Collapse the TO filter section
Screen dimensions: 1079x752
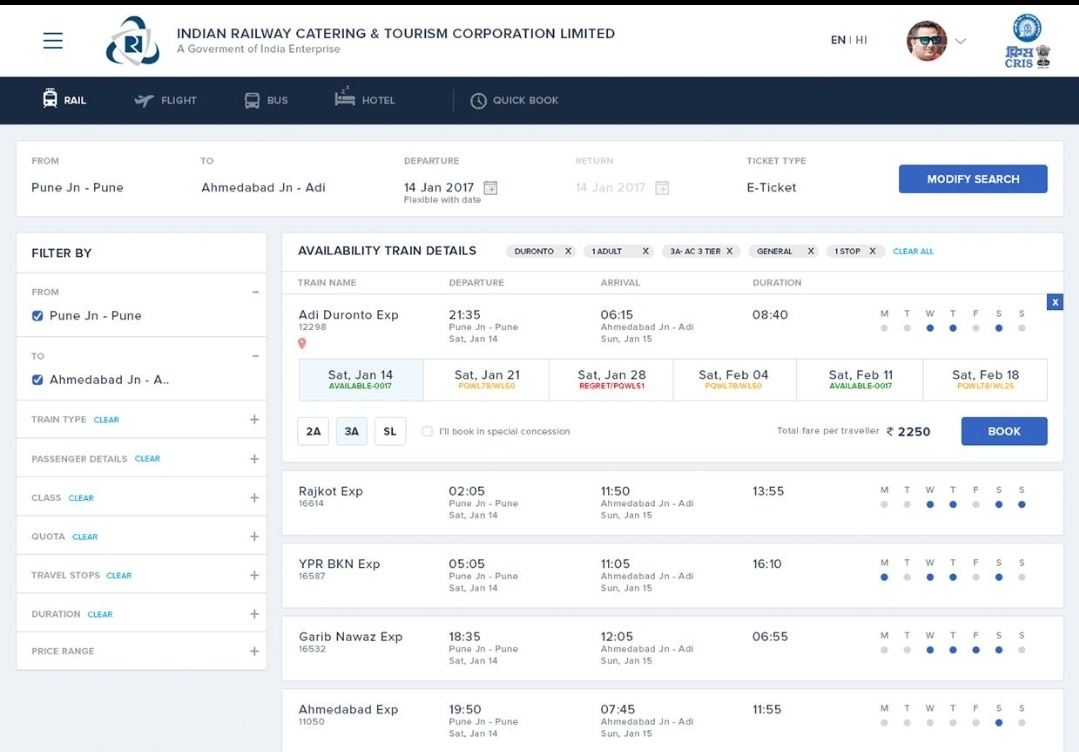(x=255, y=356)
